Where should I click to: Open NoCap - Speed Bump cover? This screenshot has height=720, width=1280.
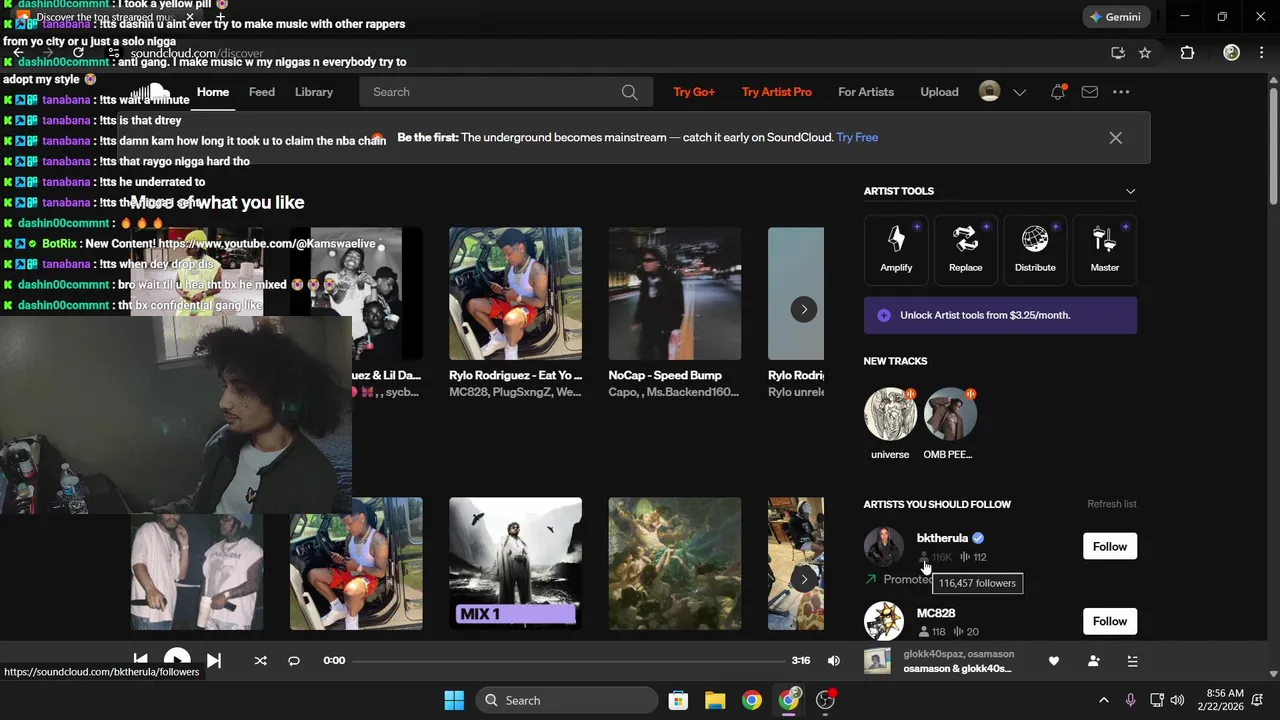[675, 294]
